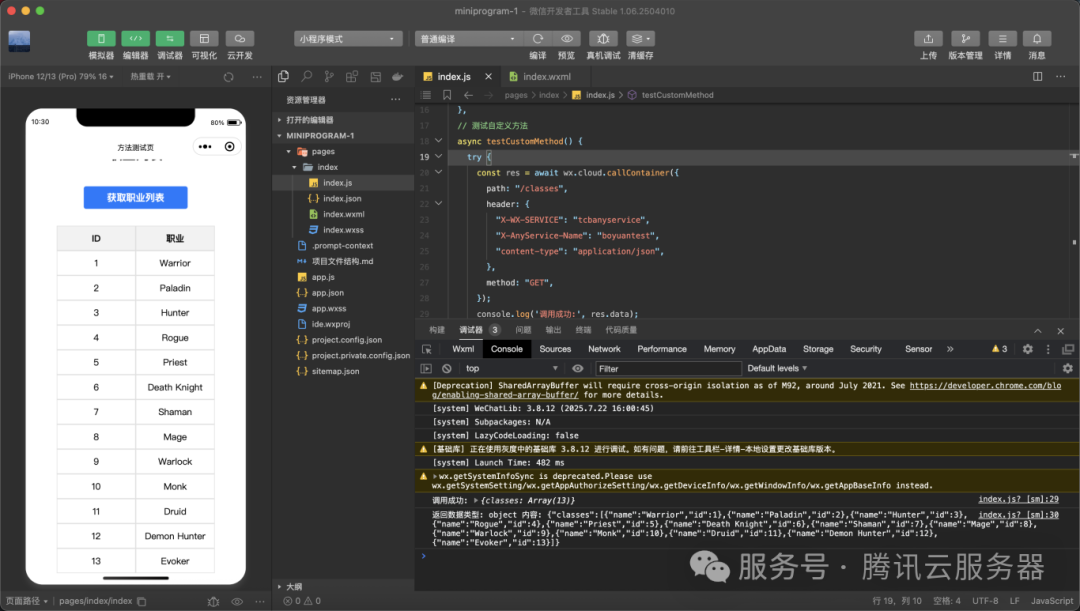Toggle the editor (编辑器) panel button
Screen dimensions: 1080x611
pyautogui.click(x=136, y=39)
